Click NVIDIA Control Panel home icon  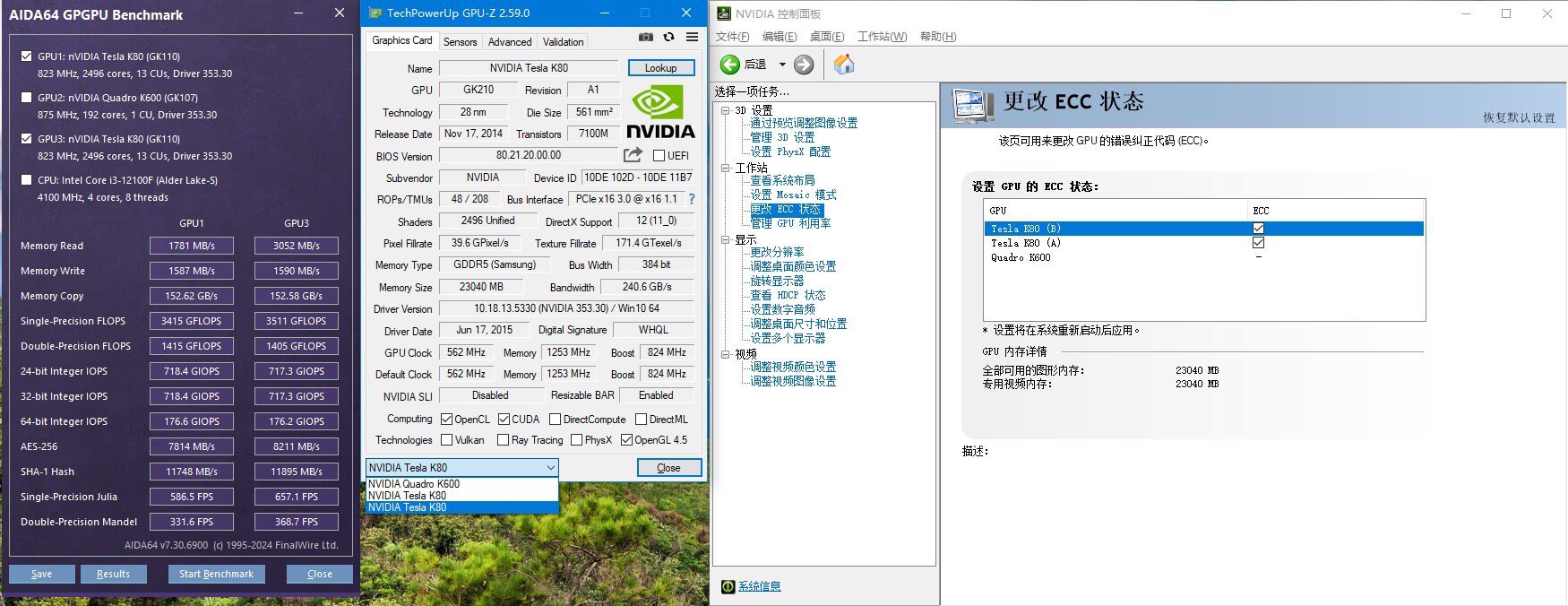[x=844, y=65]
